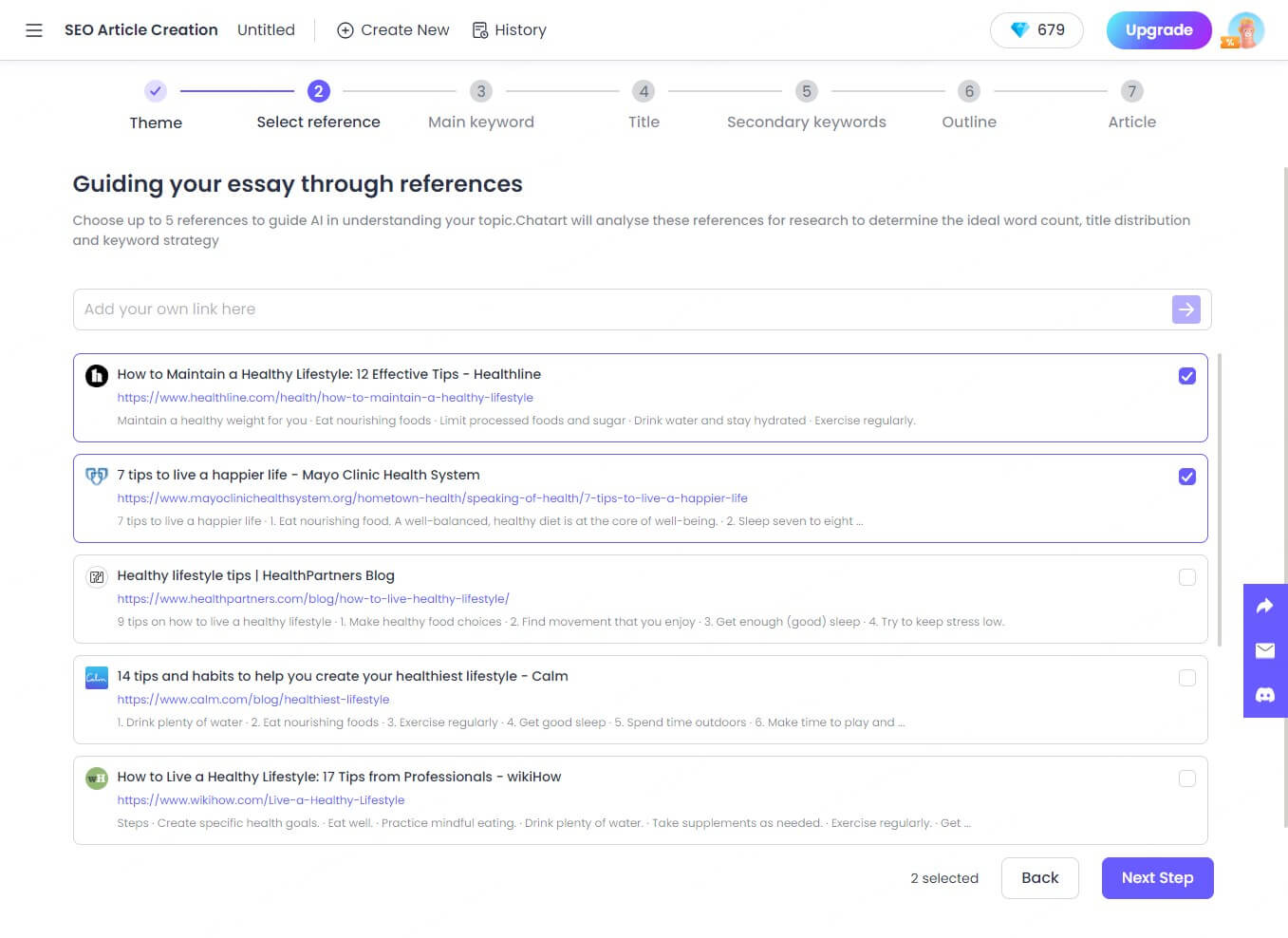This screenshot has height=938, width=1288.
Task: Go to the completed Theme step
Action: pos(156,91)
